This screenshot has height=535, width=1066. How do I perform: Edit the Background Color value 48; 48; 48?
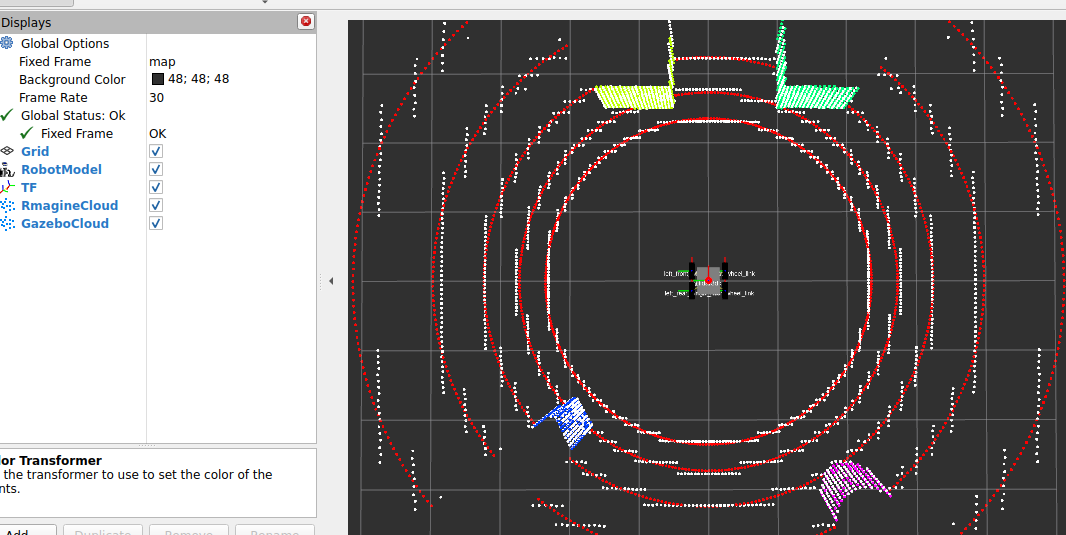tap(199, 79)
